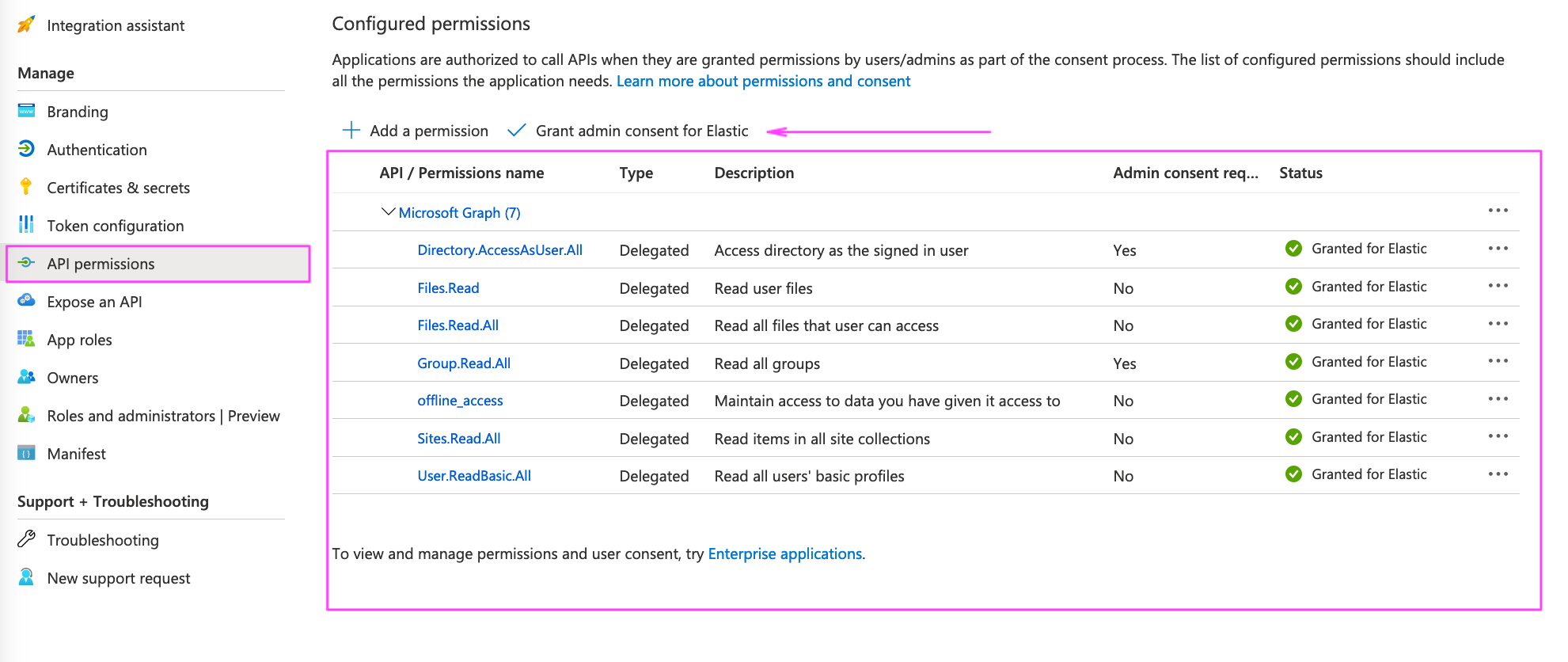Collapse the Microsoft Graph permissions group
1568x662 pixels.
point(388,212)
